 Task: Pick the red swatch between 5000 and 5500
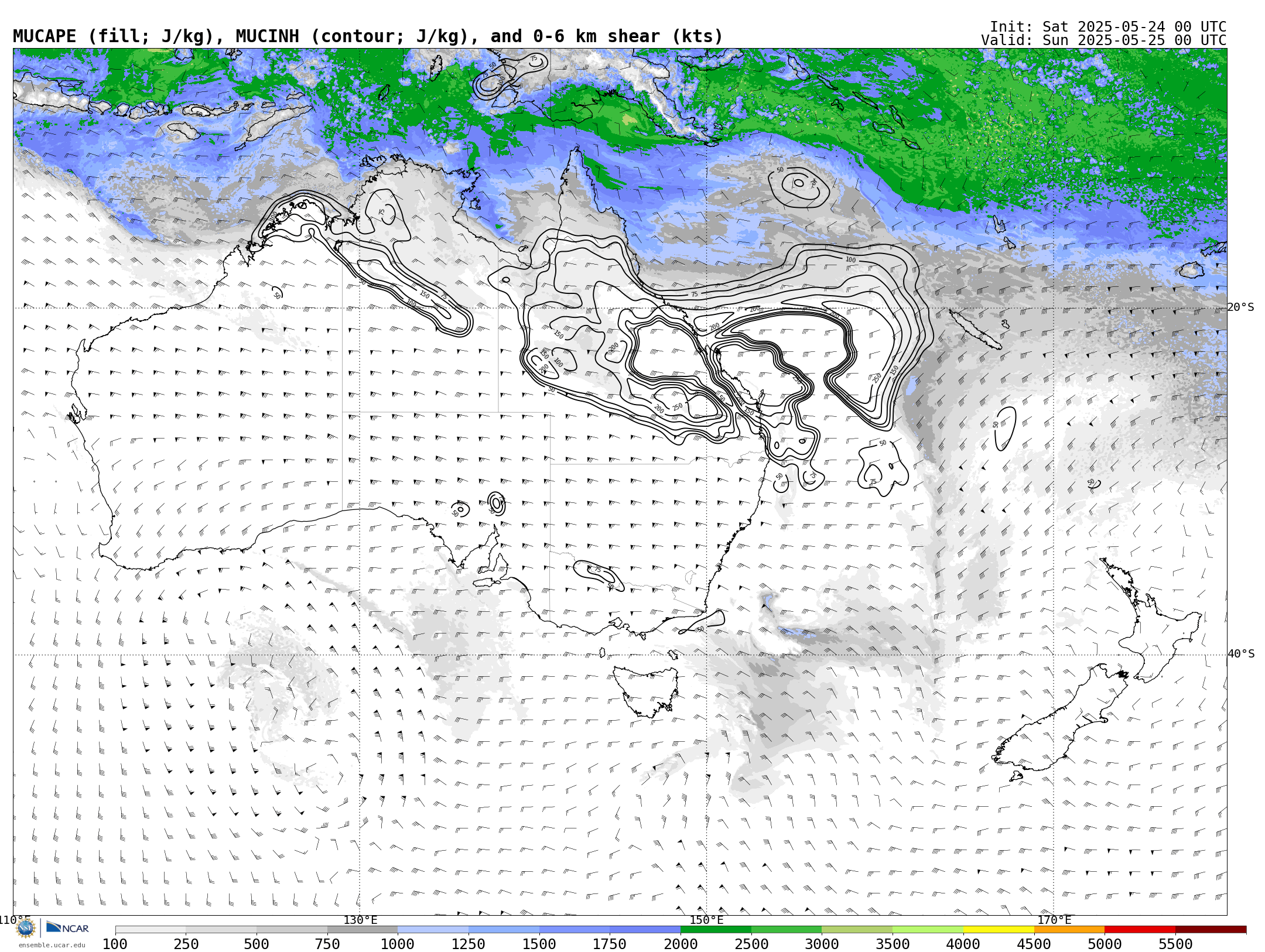coord(1140,930)
